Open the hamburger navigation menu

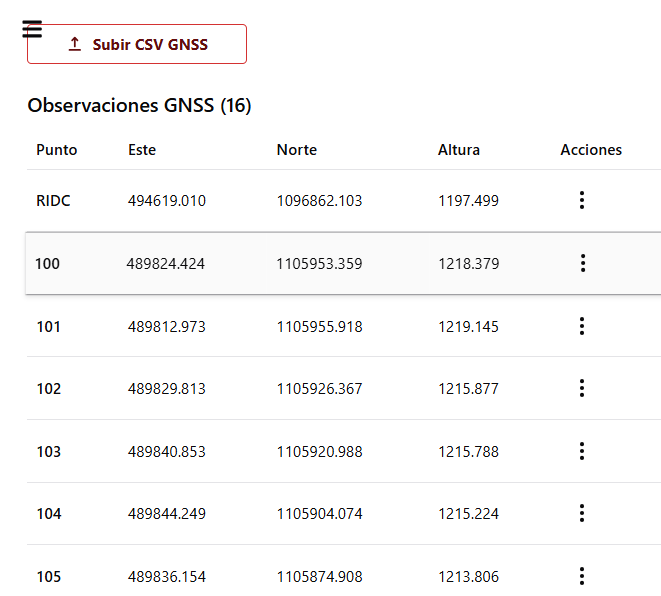(32, 29)
